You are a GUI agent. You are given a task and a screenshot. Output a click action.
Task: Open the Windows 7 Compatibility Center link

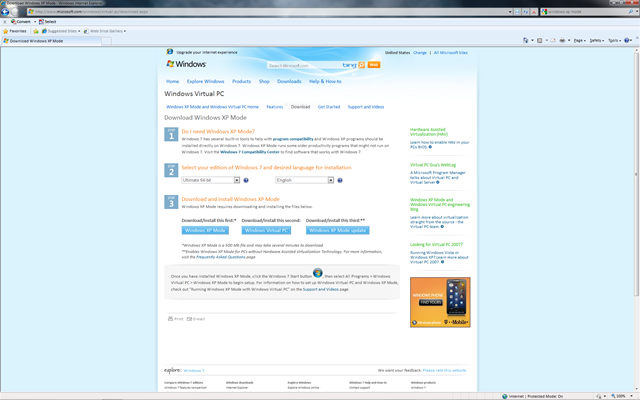coord(250,152)
